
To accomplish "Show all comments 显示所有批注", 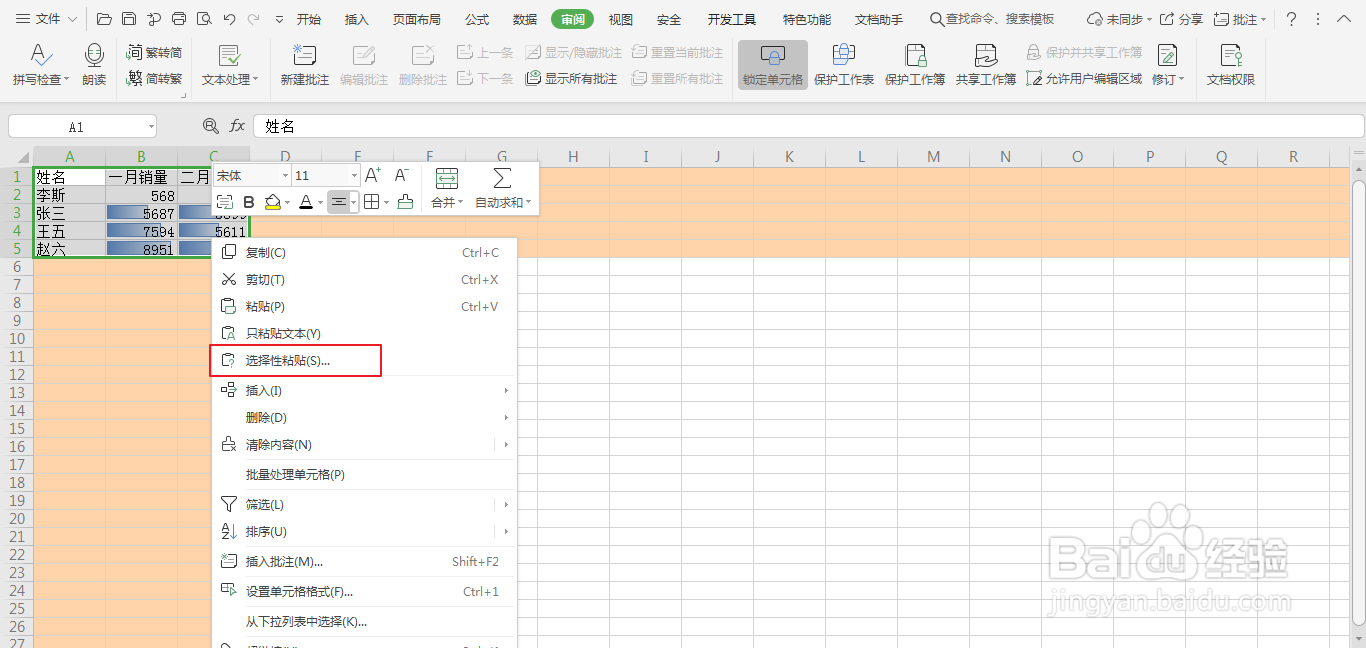I will 572,79.
